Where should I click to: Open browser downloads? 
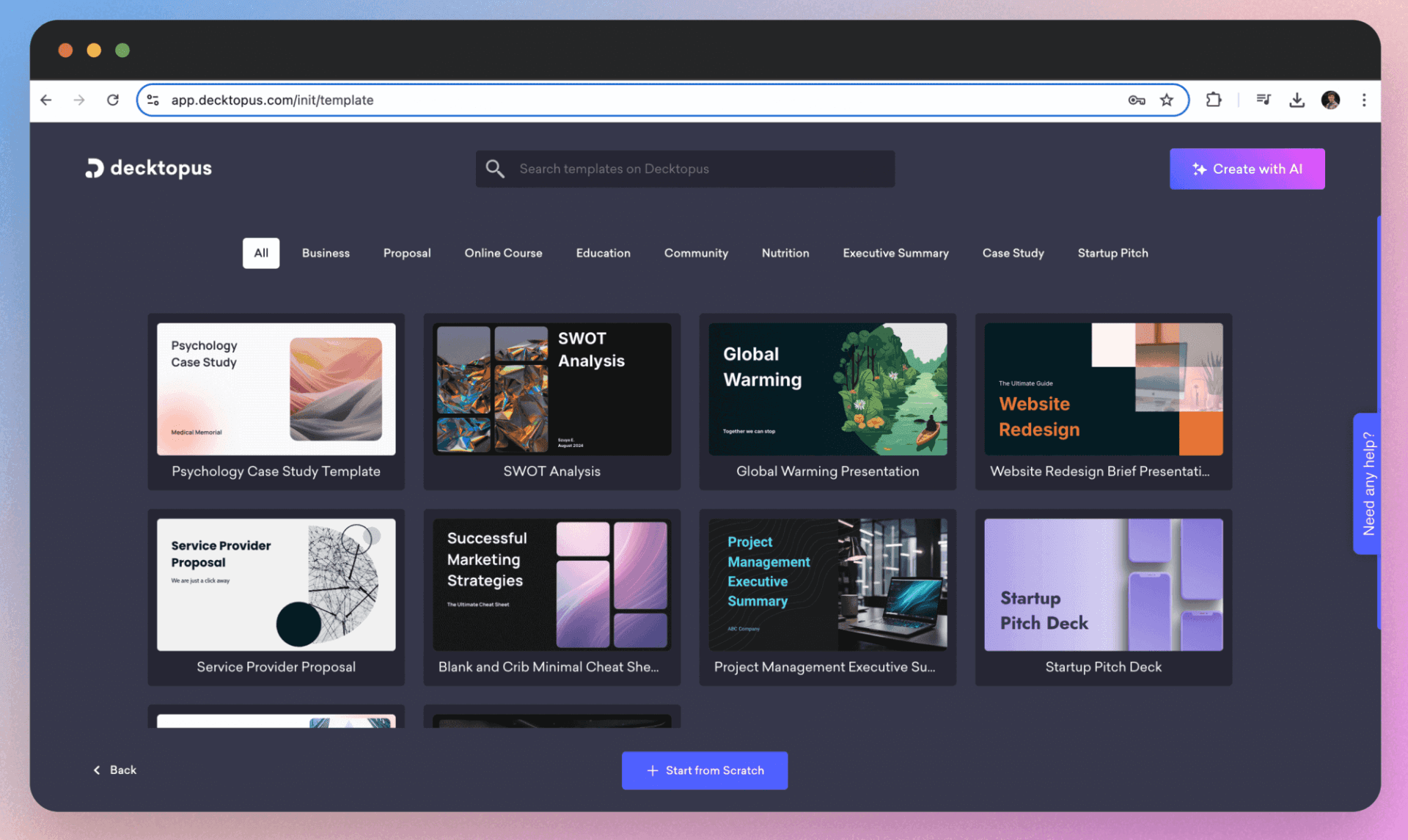[1297, 100]
